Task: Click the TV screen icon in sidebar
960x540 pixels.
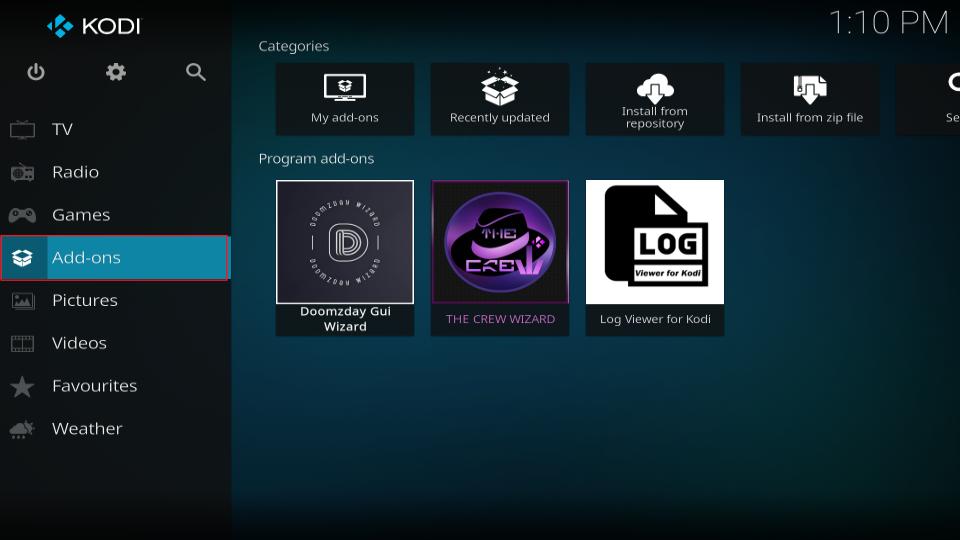Action: (23, 130)
